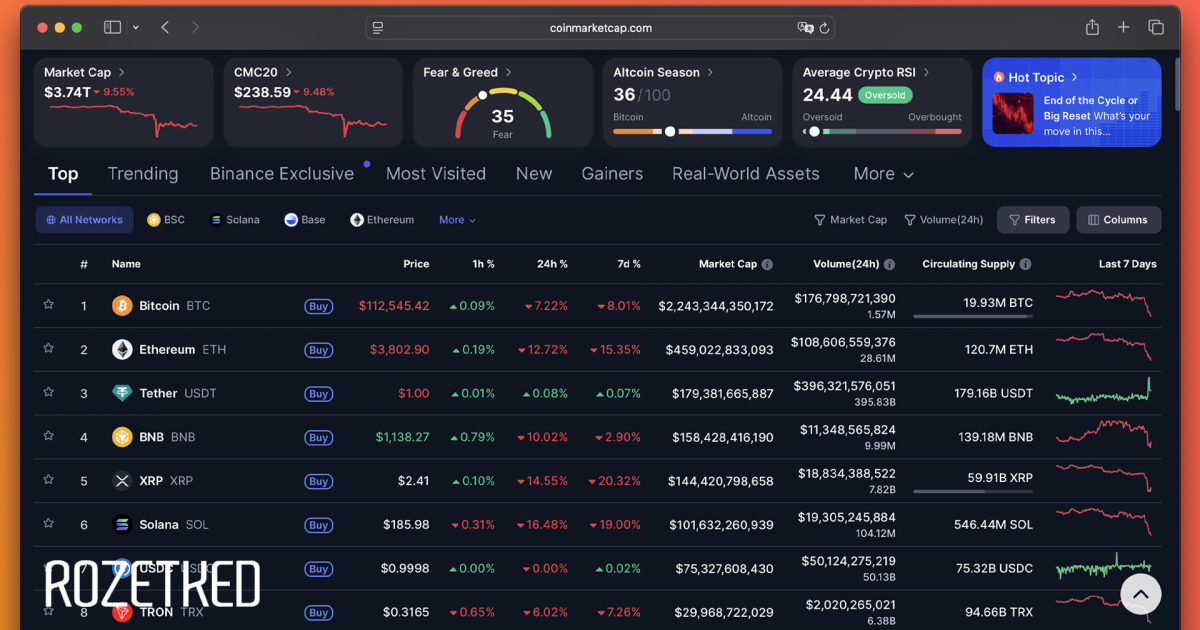
Task: Click the Bitcoin coin logo icon
Action: [122, 306]
